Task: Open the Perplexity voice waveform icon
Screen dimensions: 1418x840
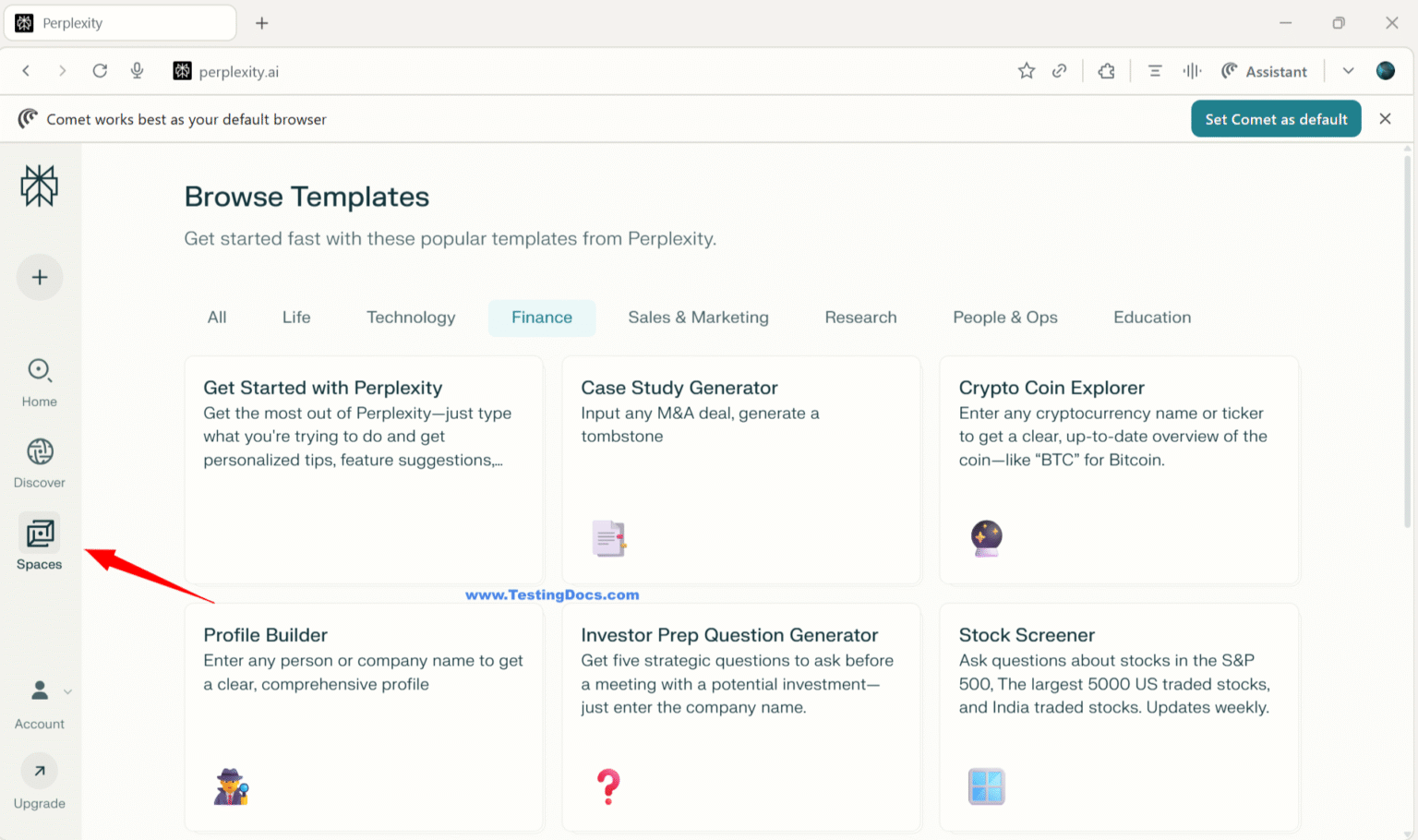Action: [x=1192, y=70]
